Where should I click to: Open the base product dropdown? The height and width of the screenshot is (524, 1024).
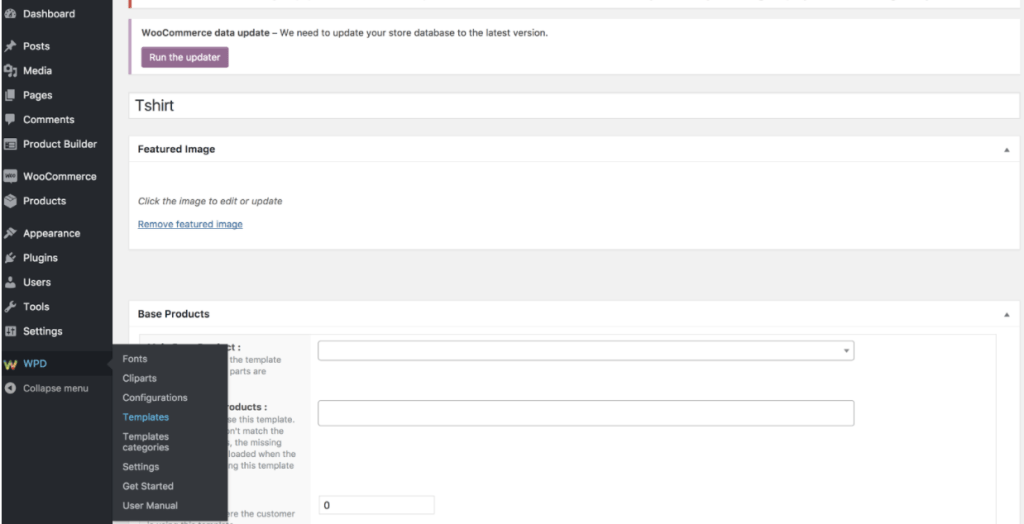[x=585, y=351]
